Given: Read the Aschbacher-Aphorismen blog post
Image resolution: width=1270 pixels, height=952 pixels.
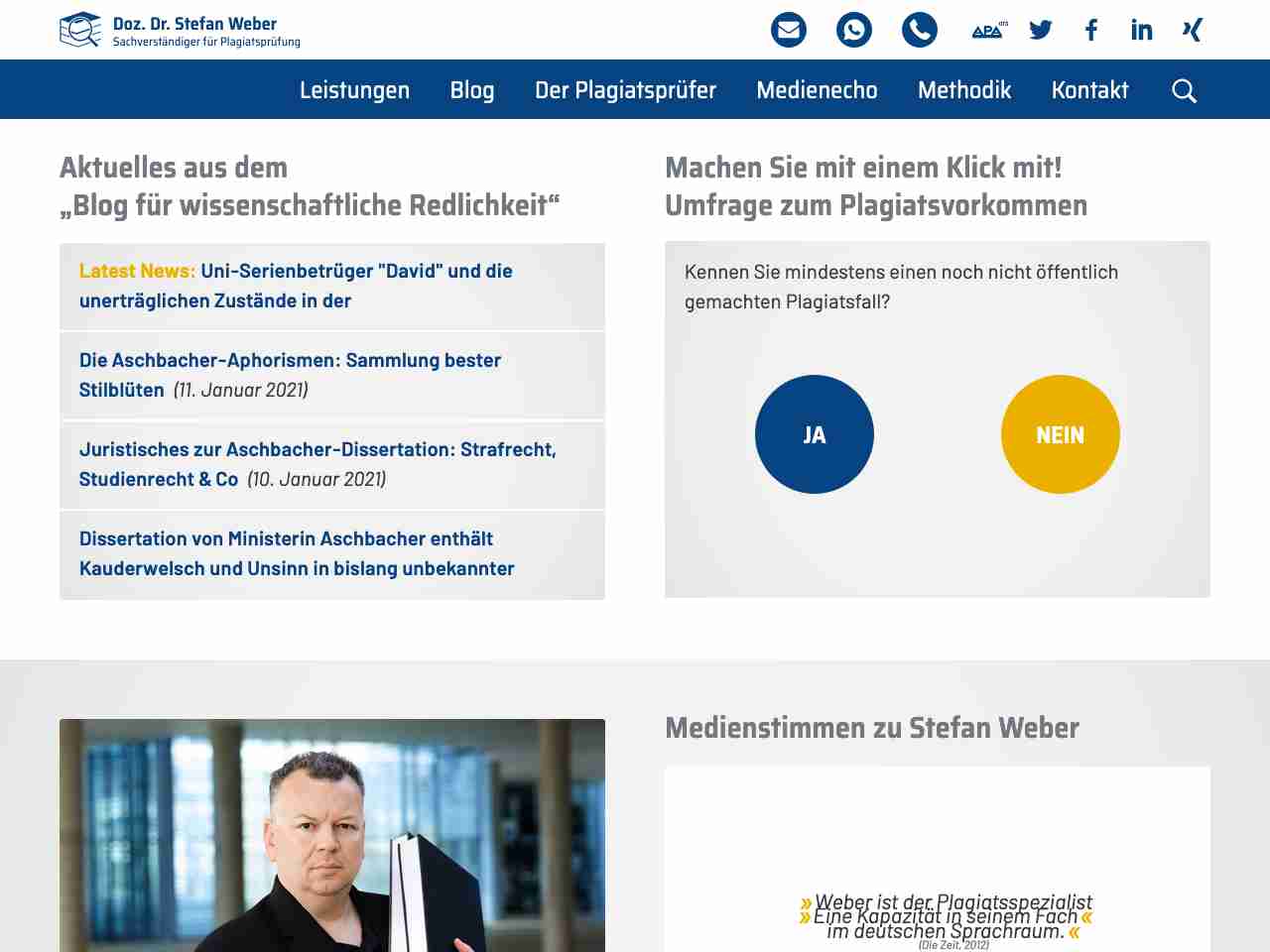Looking at the screenshot, I should 290,361.
